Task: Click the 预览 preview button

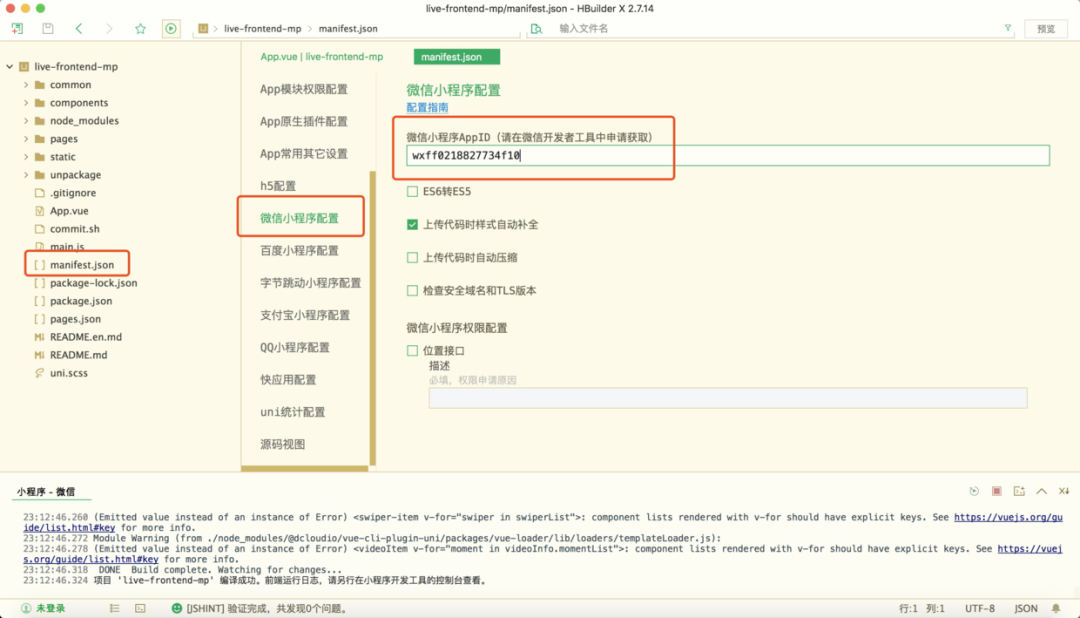Action: click(x=1046, y=28)
